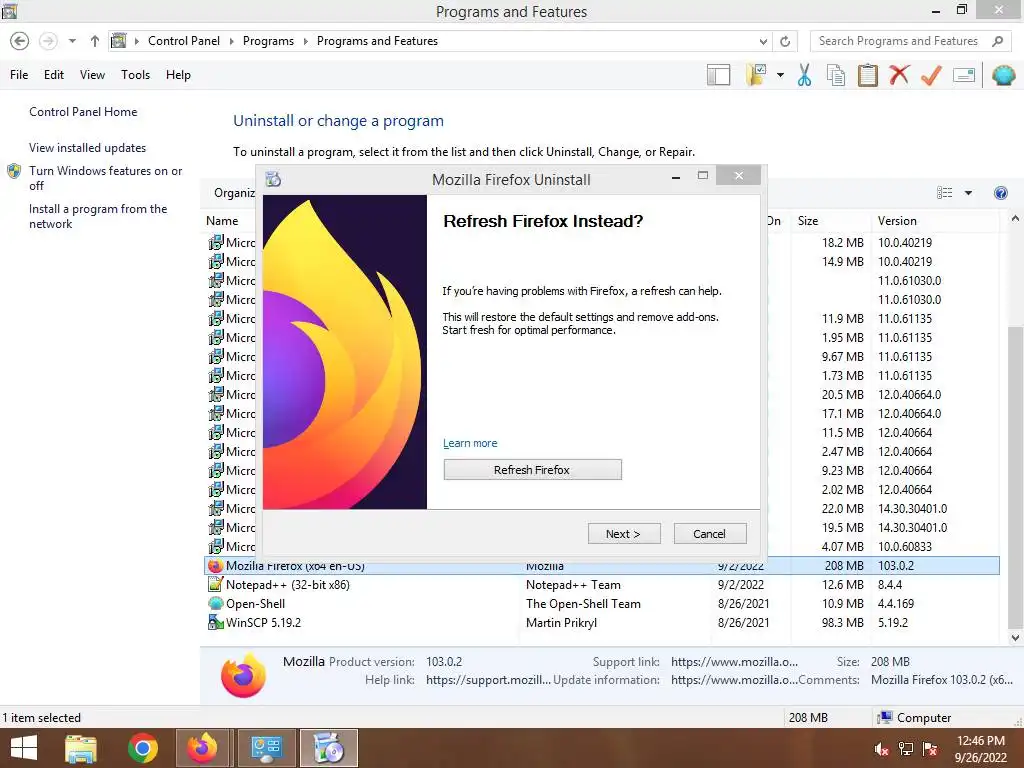
Task: Click the muted speaker tray icon
Action: click(881, 749)
